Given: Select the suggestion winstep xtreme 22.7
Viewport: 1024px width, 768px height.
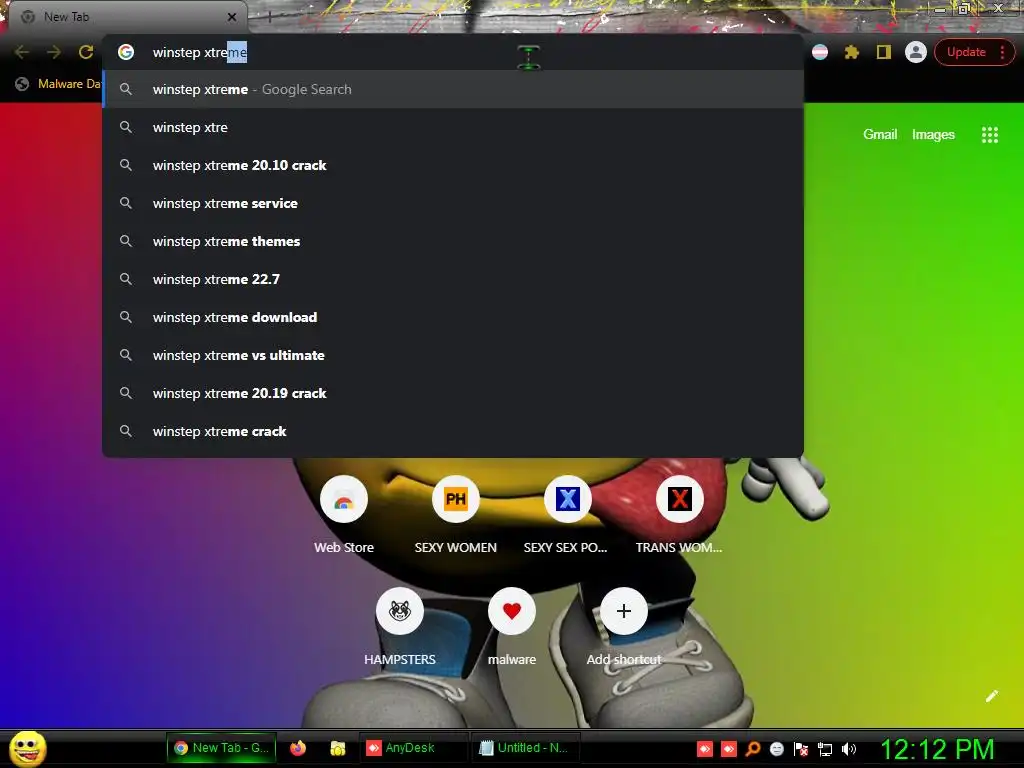Looking at the screenshot, I should pyautogui.click(x=453, y=279).
